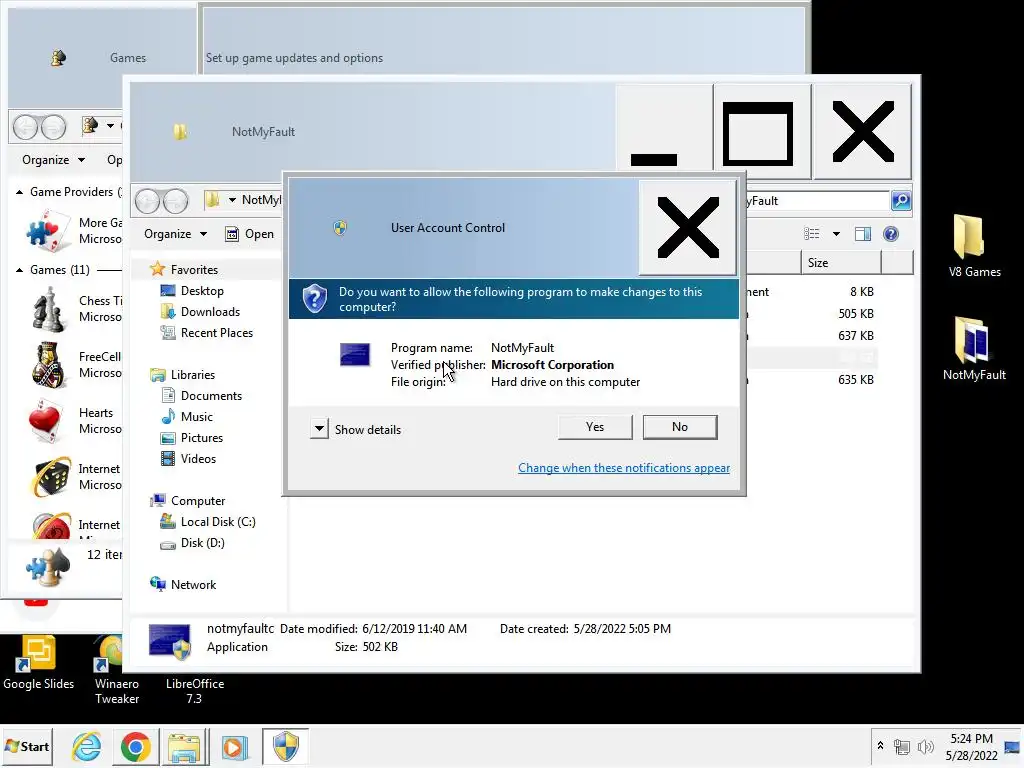
Task: Click notmyfaultc application icon in details pane
Action: tap(170, 641)
